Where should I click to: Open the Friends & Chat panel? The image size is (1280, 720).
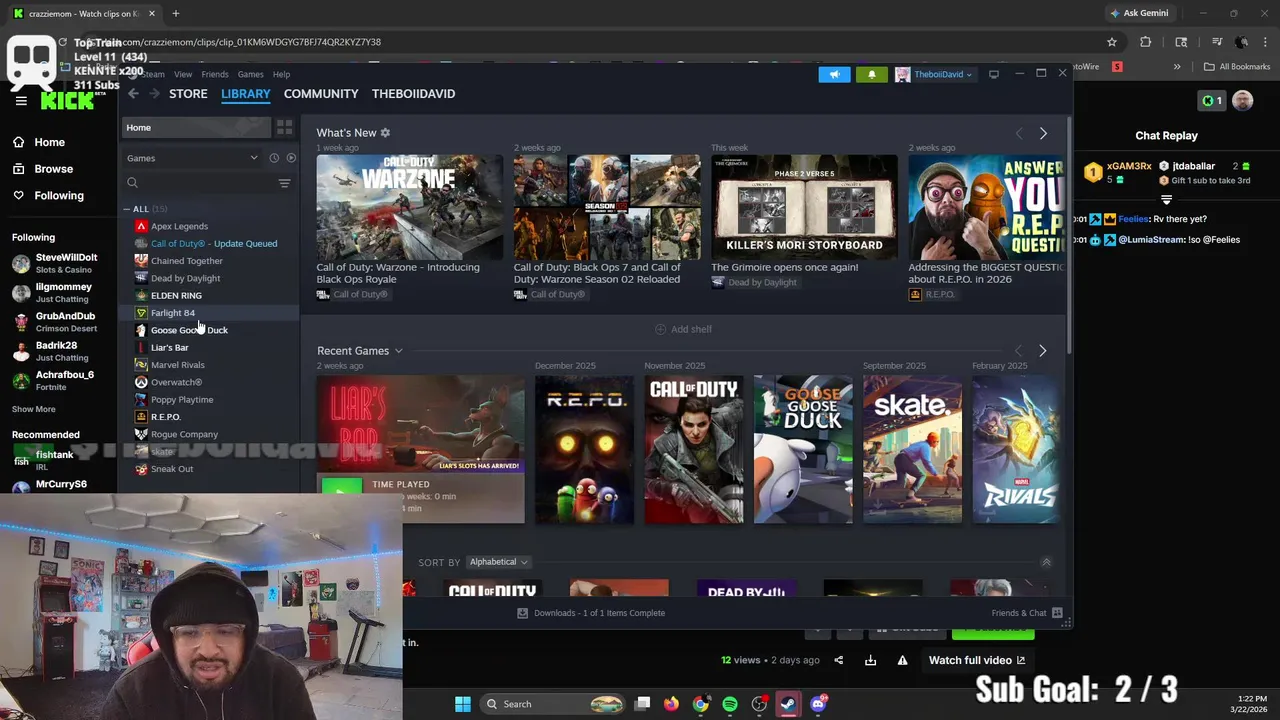1027,613
